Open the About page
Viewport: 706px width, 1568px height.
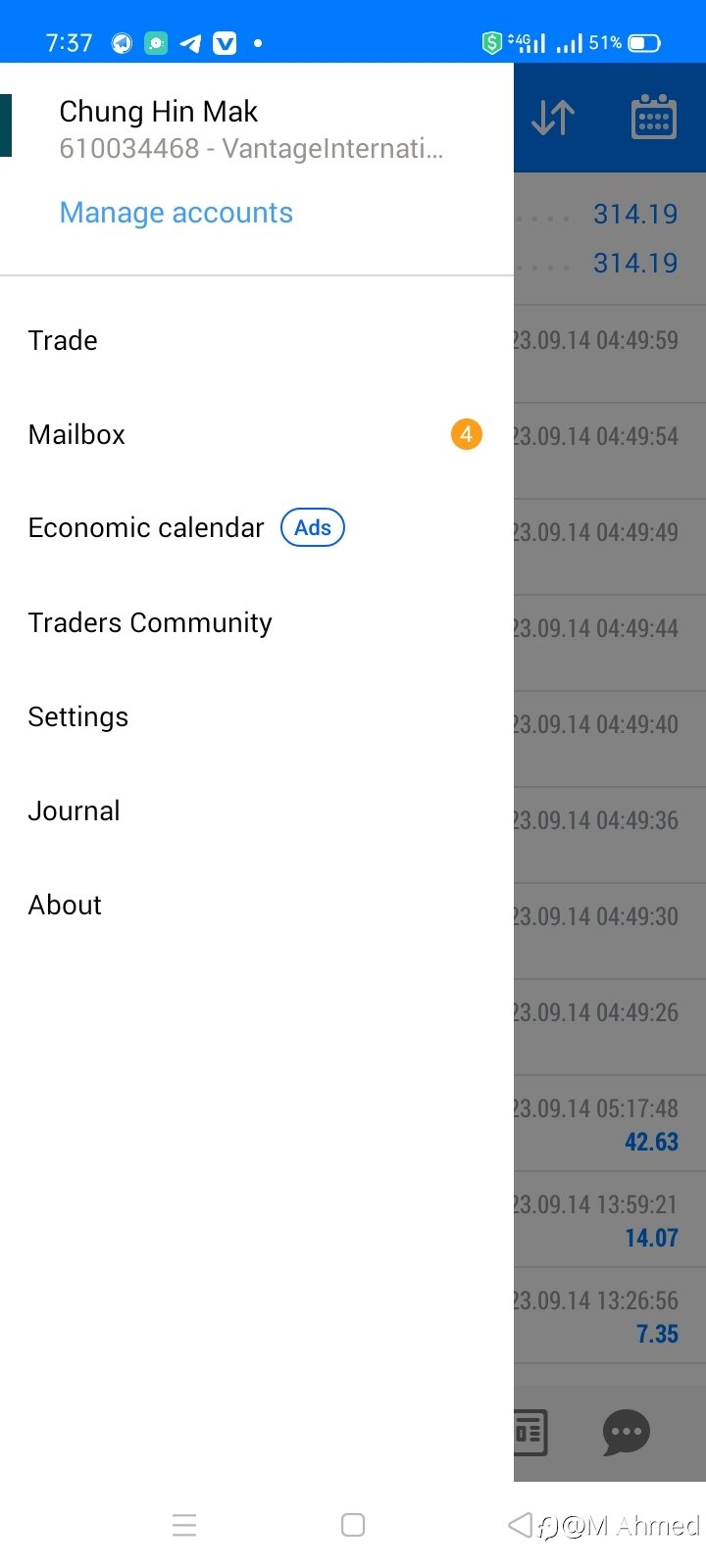coord(257,905)
